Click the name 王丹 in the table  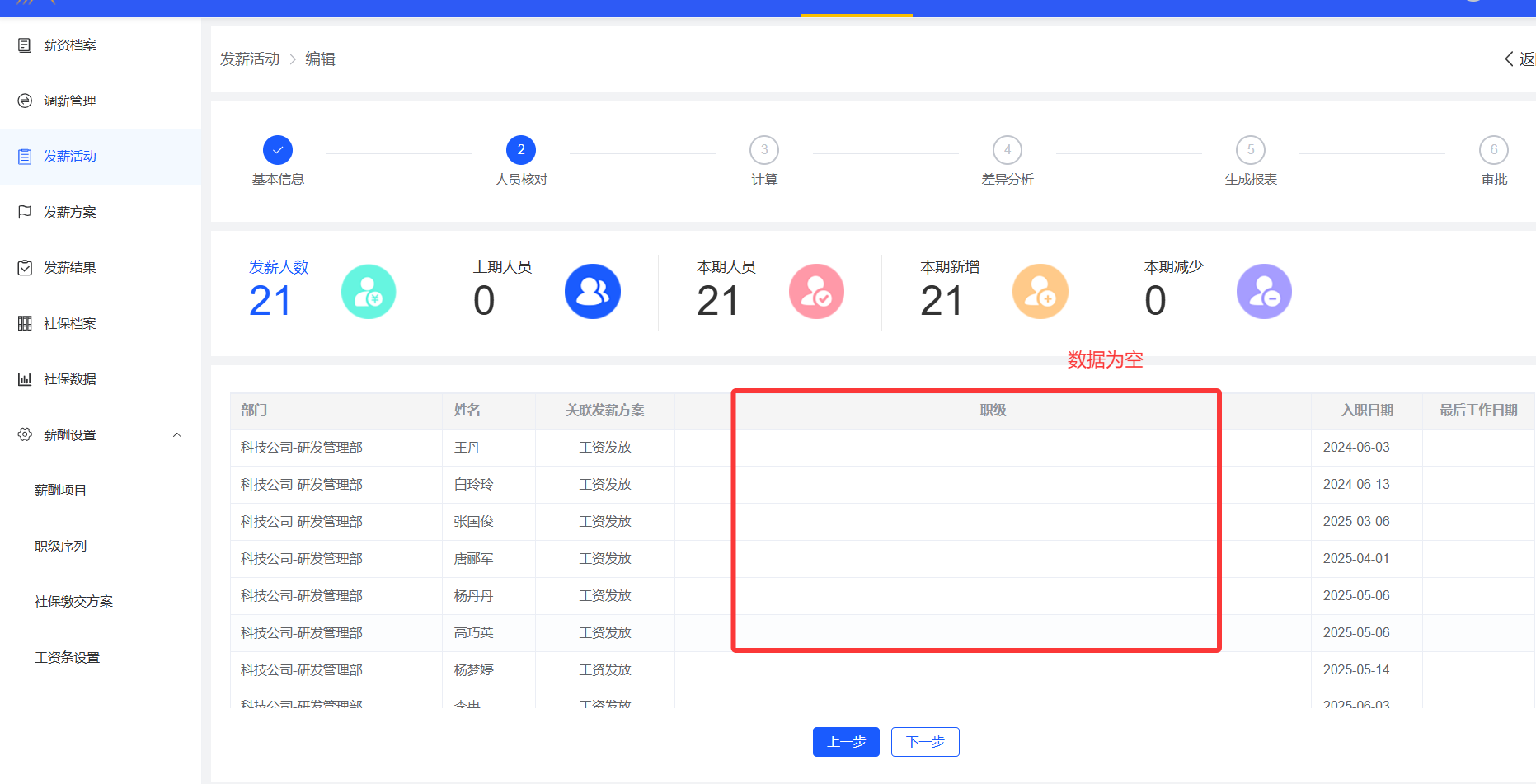point(467,448)
